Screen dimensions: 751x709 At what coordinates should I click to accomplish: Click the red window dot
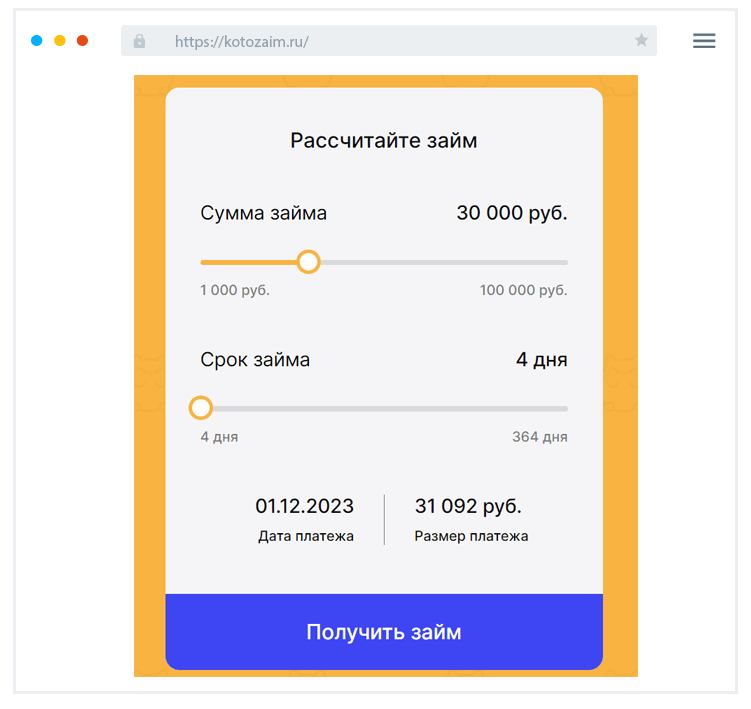click(83, 41)
